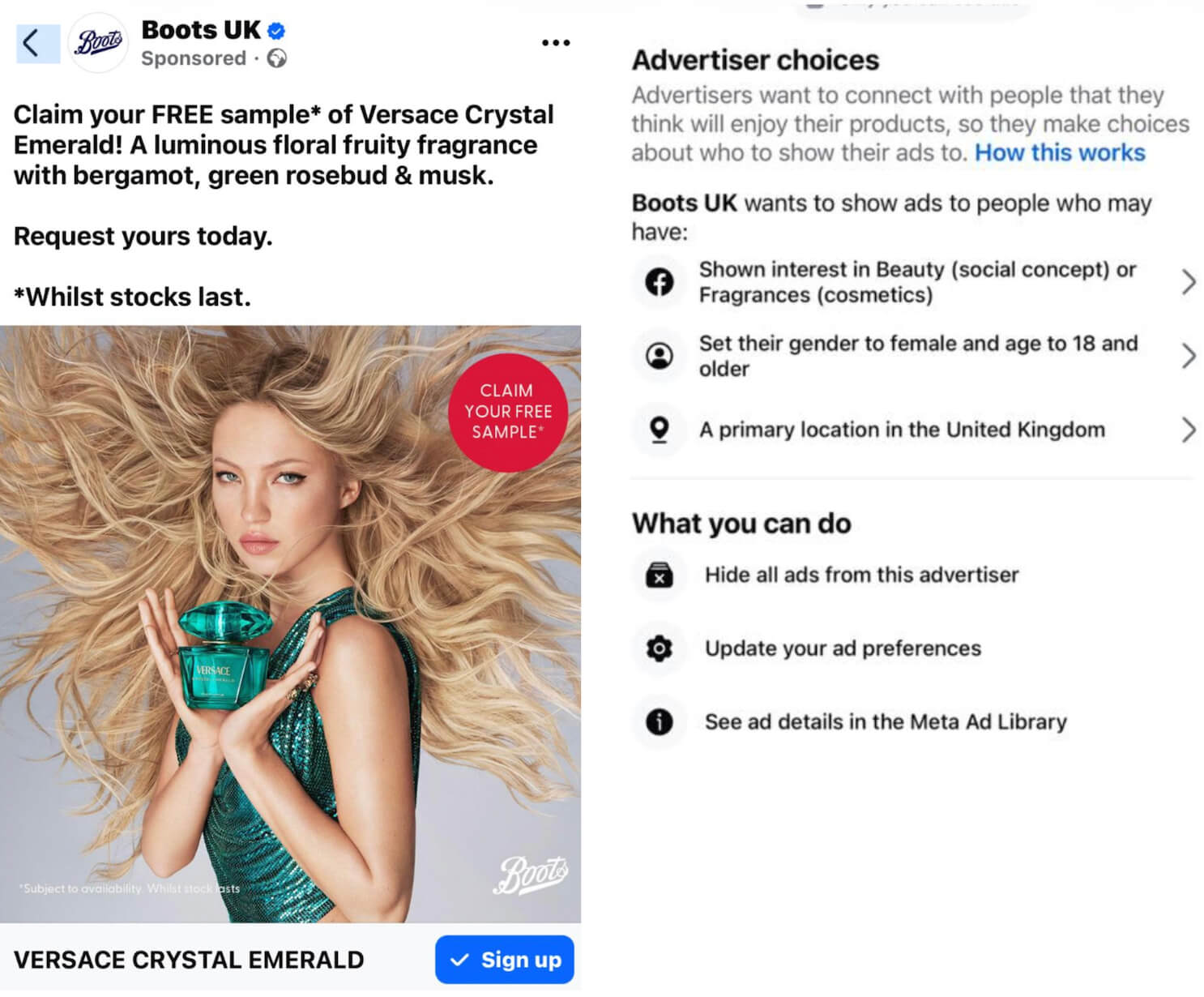Open the three-dots post options menu
Screen dimensions: 1204x997
click(556, 43)
